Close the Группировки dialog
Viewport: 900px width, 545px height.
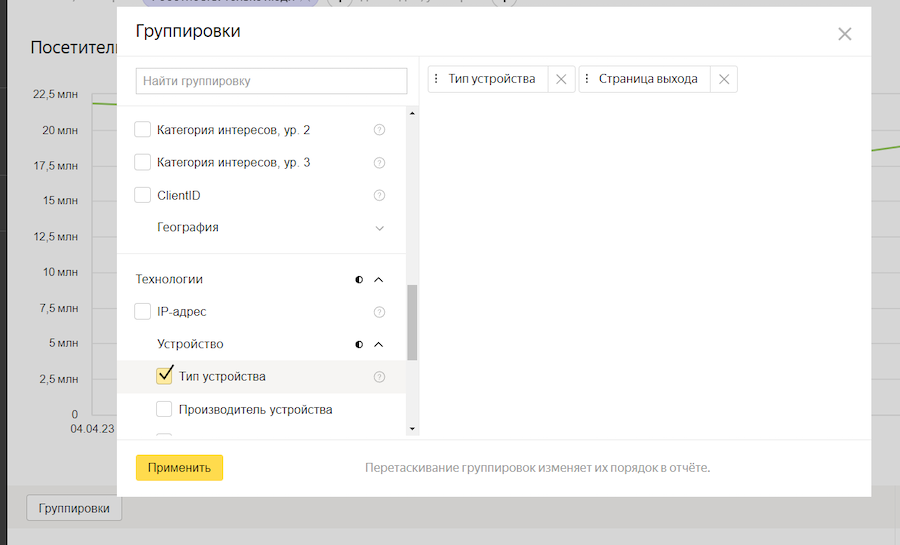844,34
